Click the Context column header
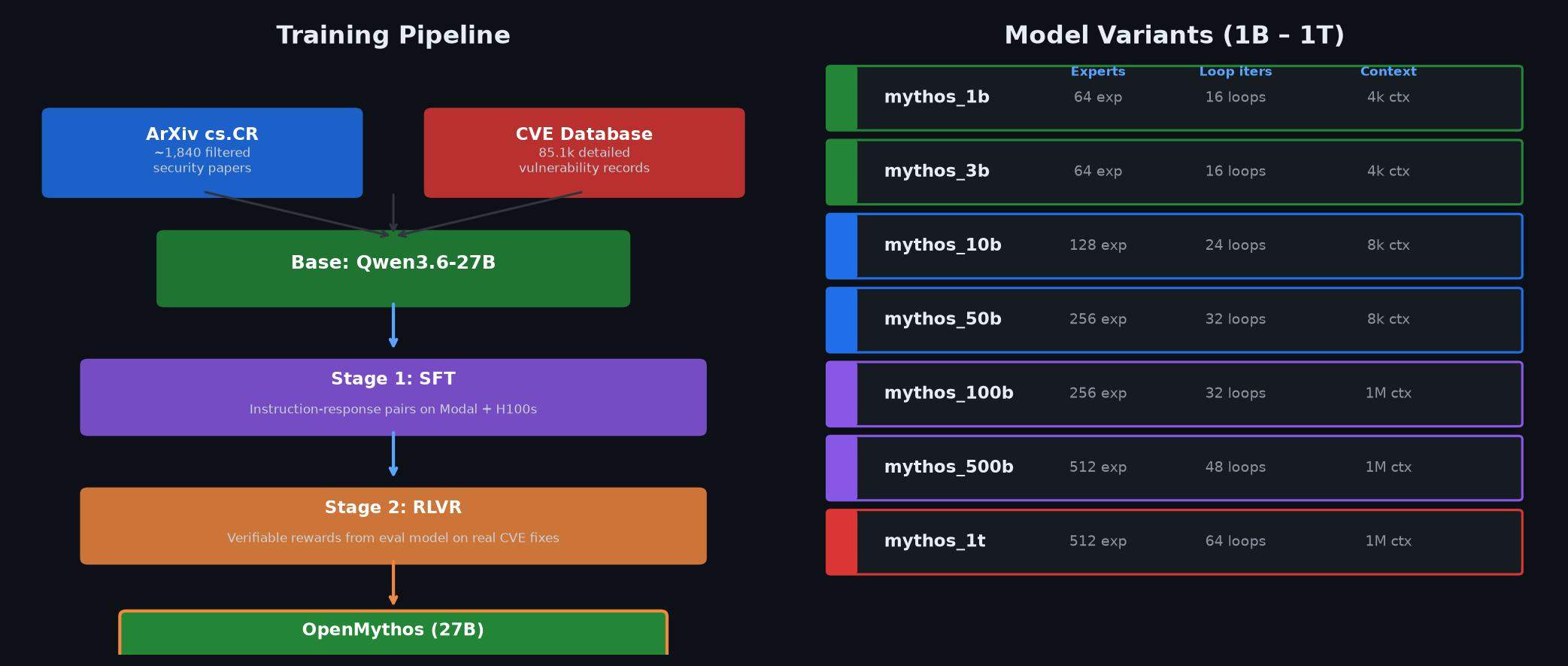This screenshot has width=1568, height=666. (x=1388, y=71)
